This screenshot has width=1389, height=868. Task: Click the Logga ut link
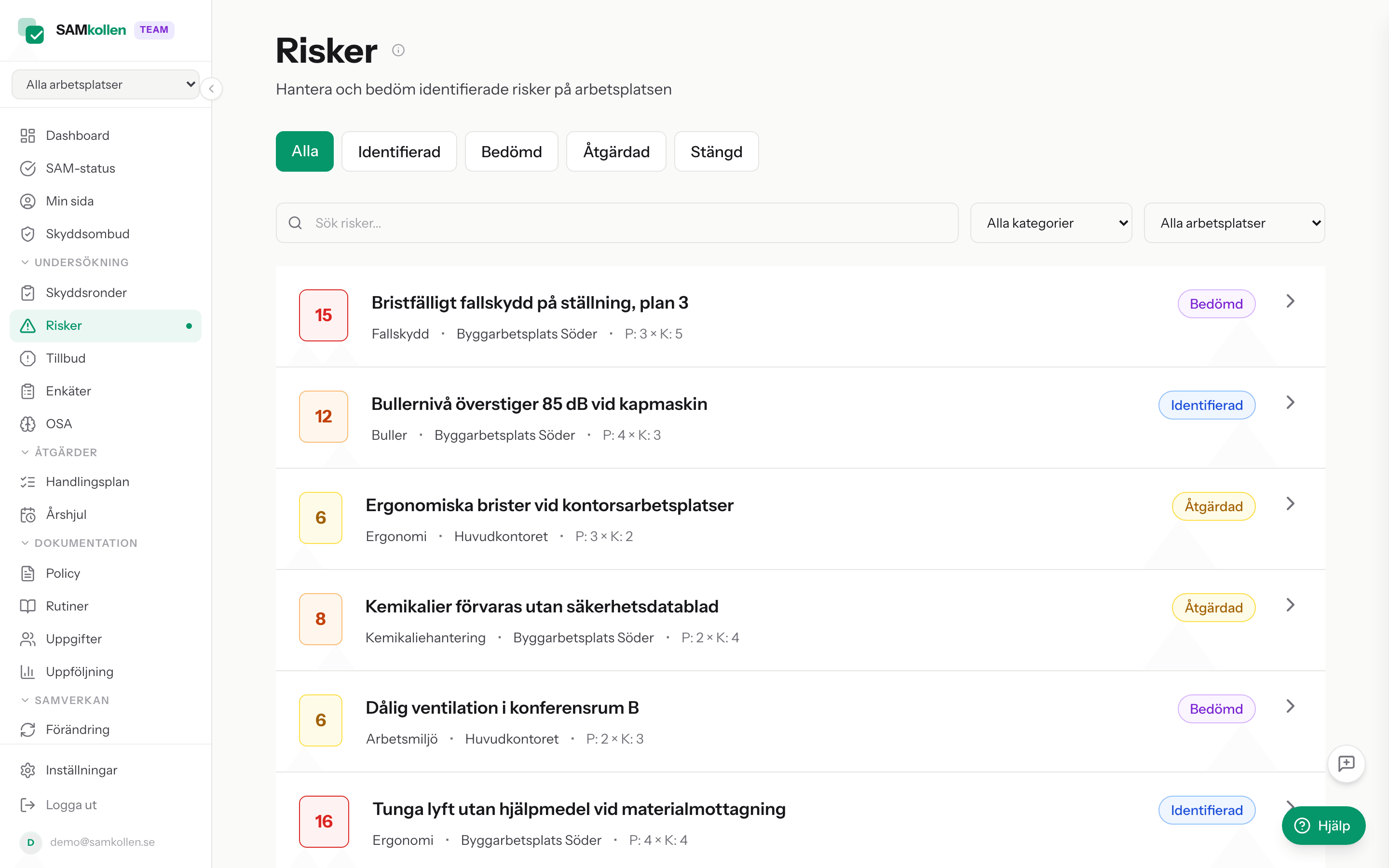(x=71, y=805)
